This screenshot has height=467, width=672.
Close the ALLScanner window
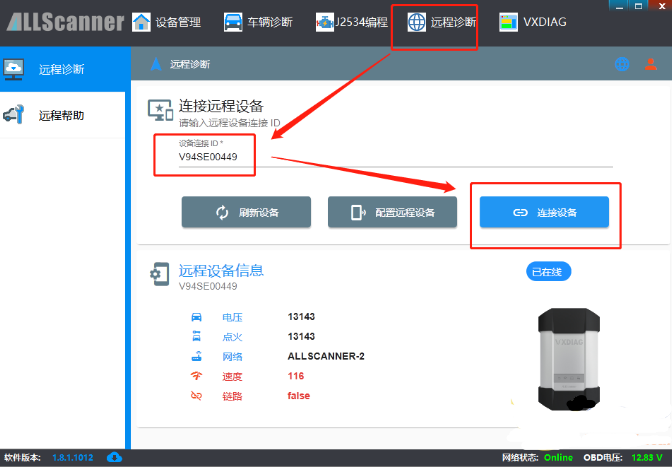pos(660,6)
